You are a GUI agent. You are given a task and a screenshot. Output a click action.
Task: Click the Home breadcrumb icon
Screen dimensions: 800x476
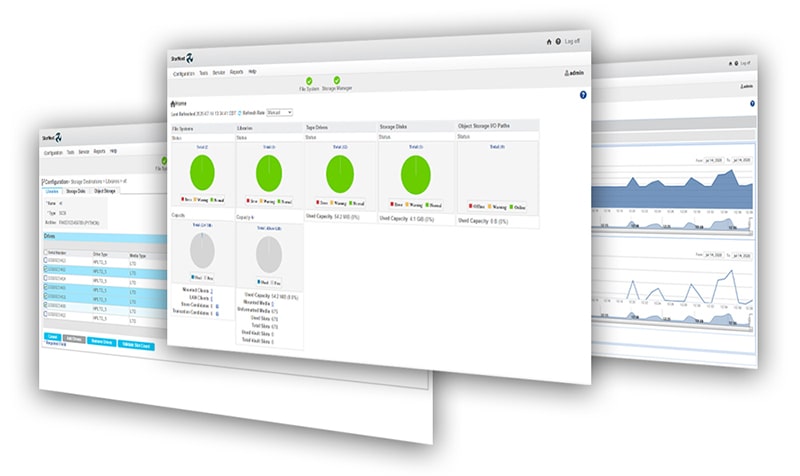(174, 103)
